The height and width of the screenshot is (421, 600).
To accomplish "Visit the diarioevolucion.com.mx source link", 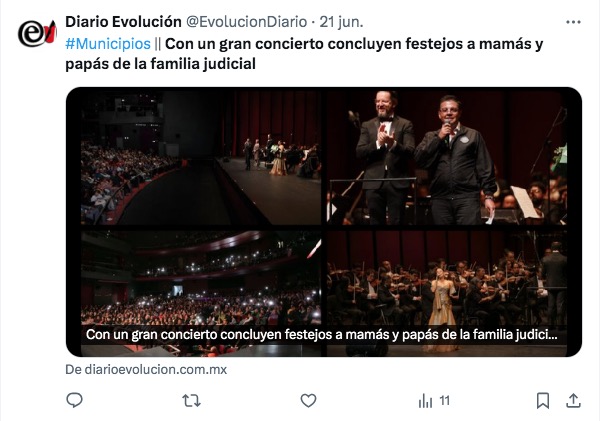I will [146, 369].
